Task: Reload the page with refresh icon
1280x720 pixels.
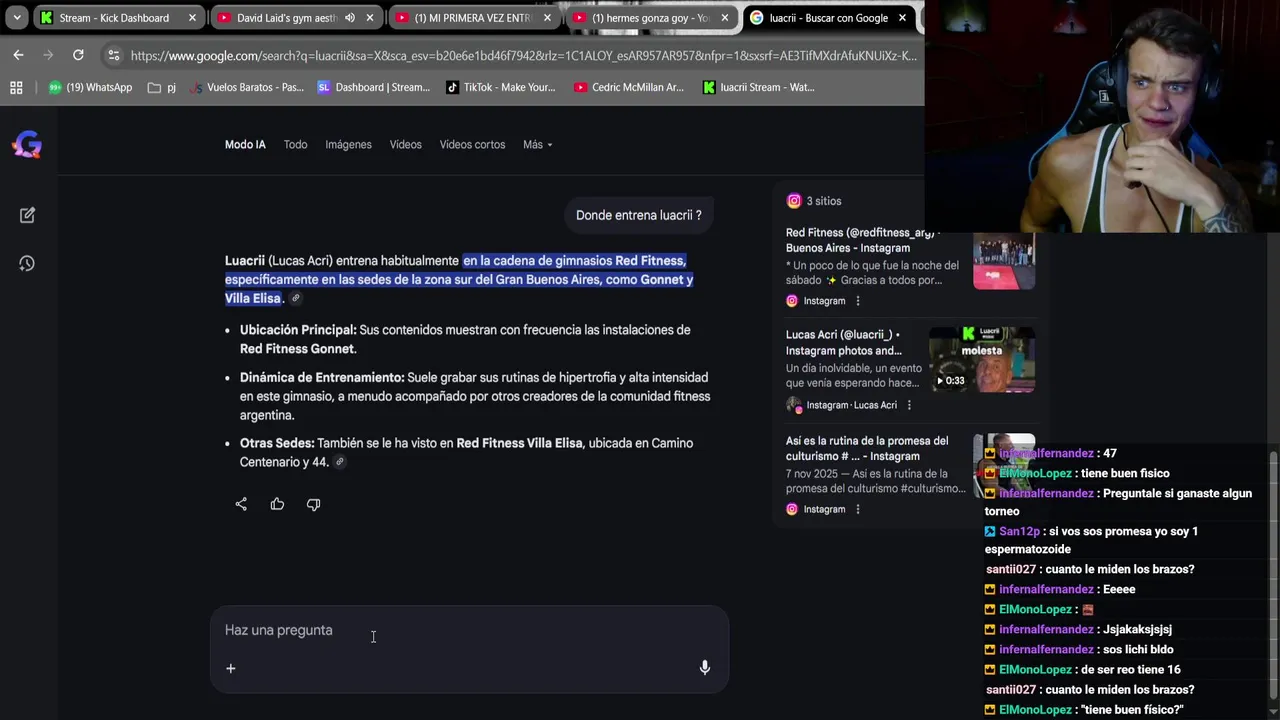Action: click(78, 55)
